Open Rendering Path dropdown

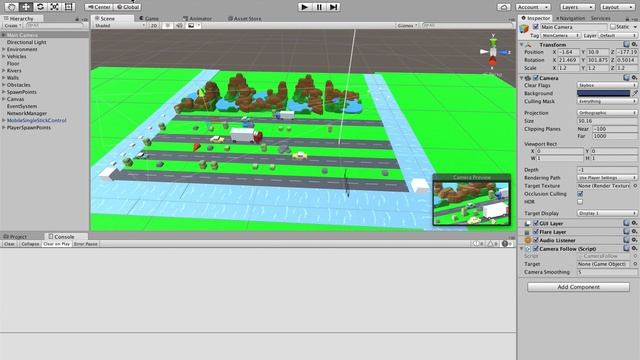click(607, 178)
